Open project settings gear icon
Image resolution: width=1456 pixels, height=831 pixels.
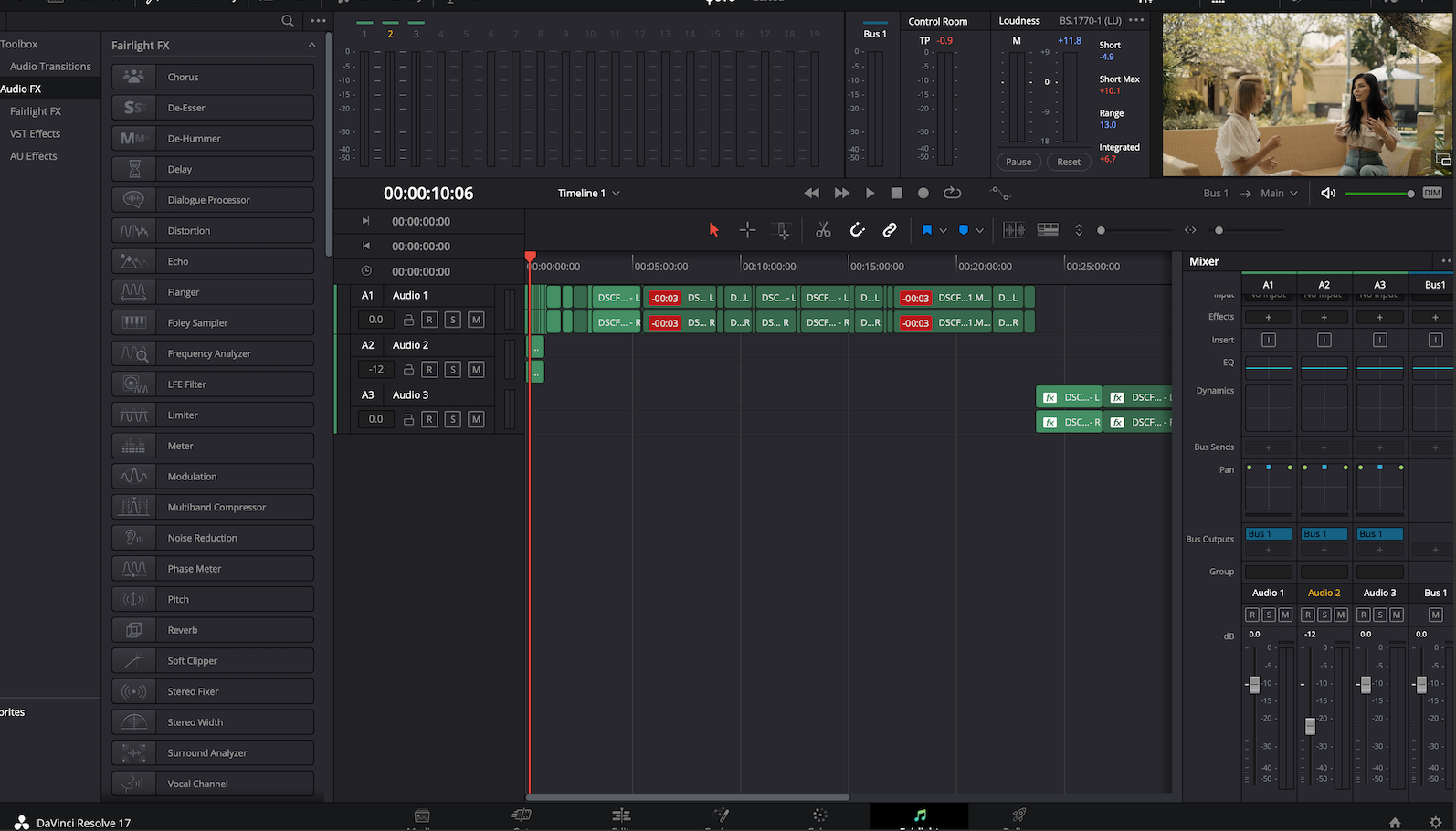(x=1435, y=822)
